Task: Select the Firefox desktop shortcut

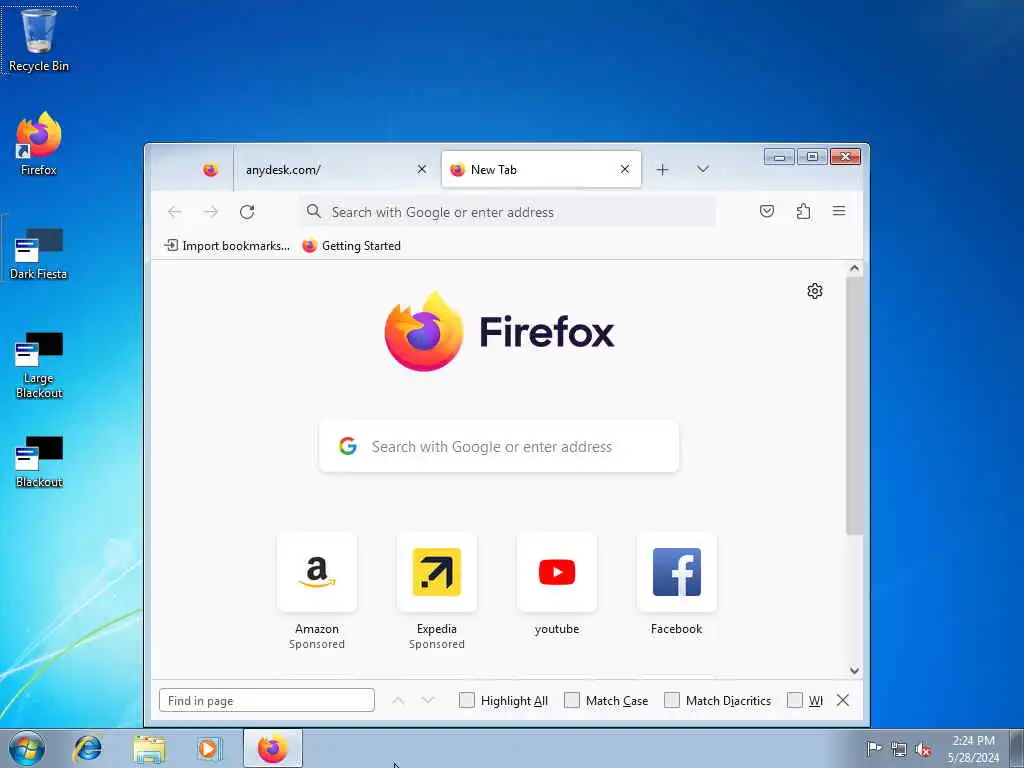Action: 39,144
